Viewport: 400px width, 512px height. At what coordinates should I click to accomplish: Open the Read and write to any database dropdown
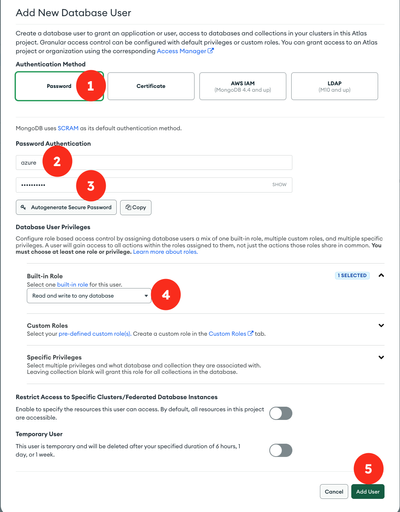89,296
